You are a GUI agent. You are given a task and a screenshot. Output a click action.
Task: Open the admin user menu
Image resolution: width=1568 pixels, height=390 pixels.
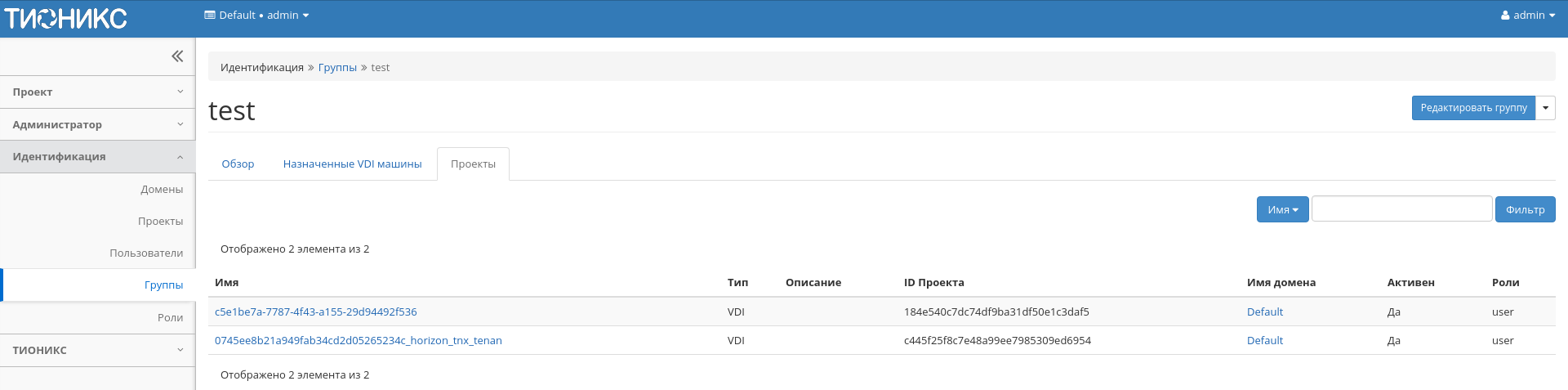click(1527, 16)
